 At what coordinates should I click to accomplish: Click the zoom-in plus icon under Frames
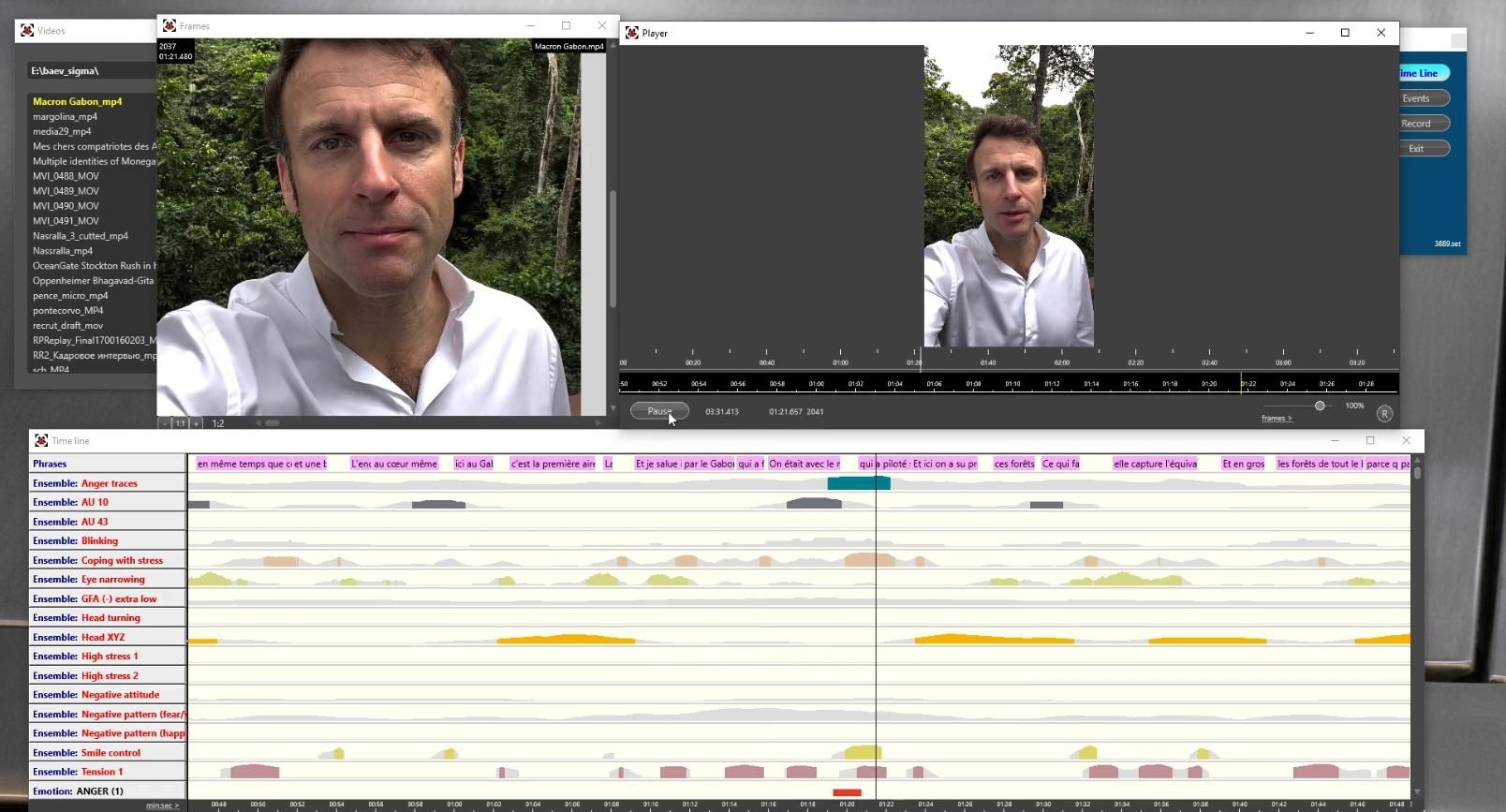pyautogui.click(x=196, y=423)
